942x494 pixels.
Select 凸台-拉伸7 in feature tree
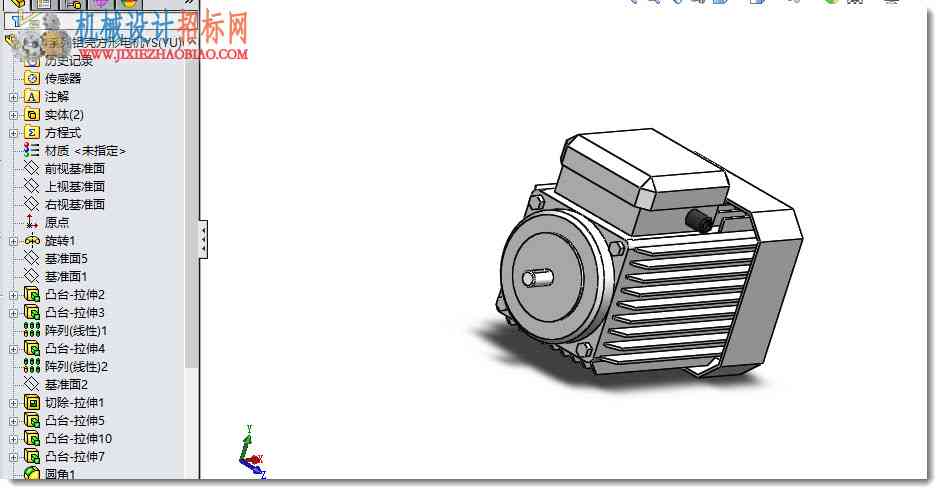74,456
